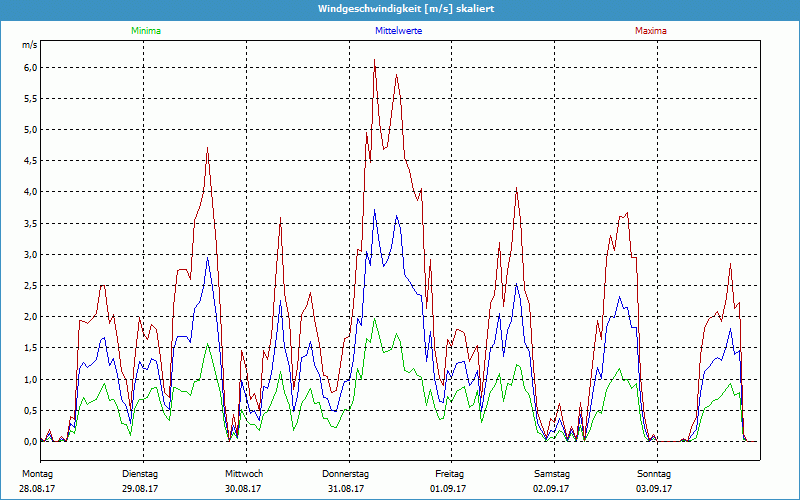Click the 'Freitag' day label

[449, 474]
